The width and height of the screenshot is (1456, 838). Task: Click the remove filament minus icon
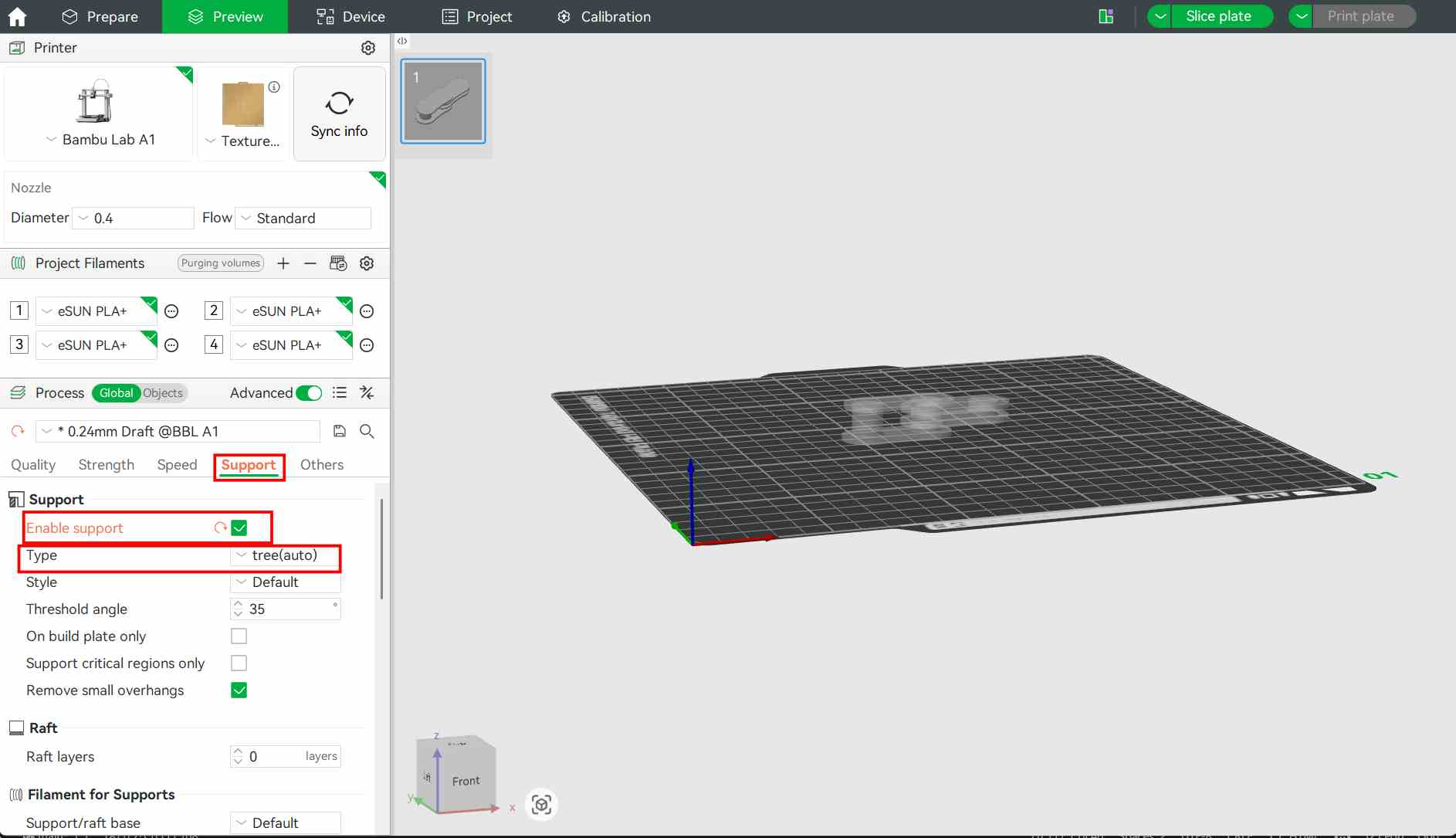point(310,263)
